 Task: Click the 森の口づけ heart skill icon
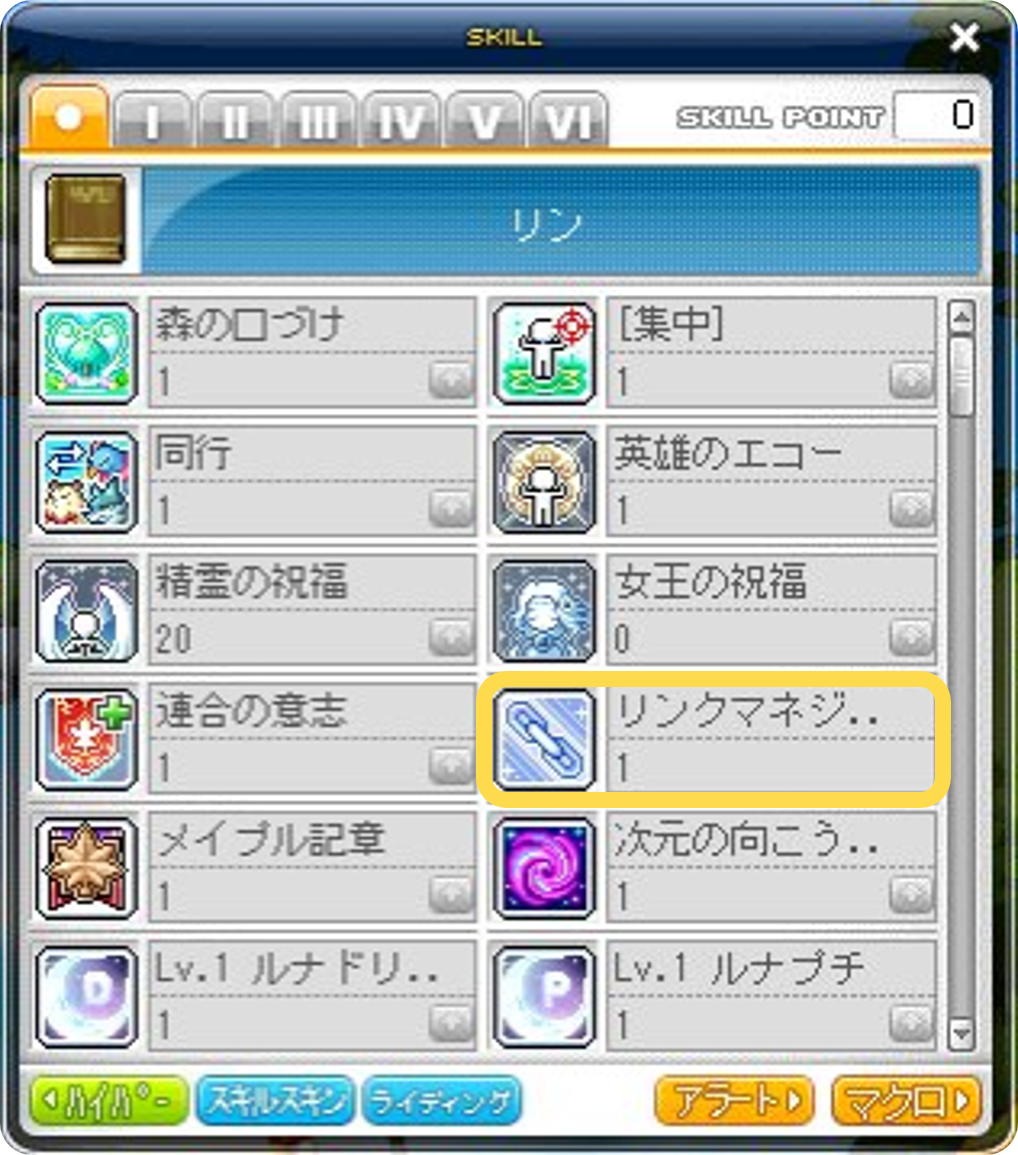(x=87, y=354)
